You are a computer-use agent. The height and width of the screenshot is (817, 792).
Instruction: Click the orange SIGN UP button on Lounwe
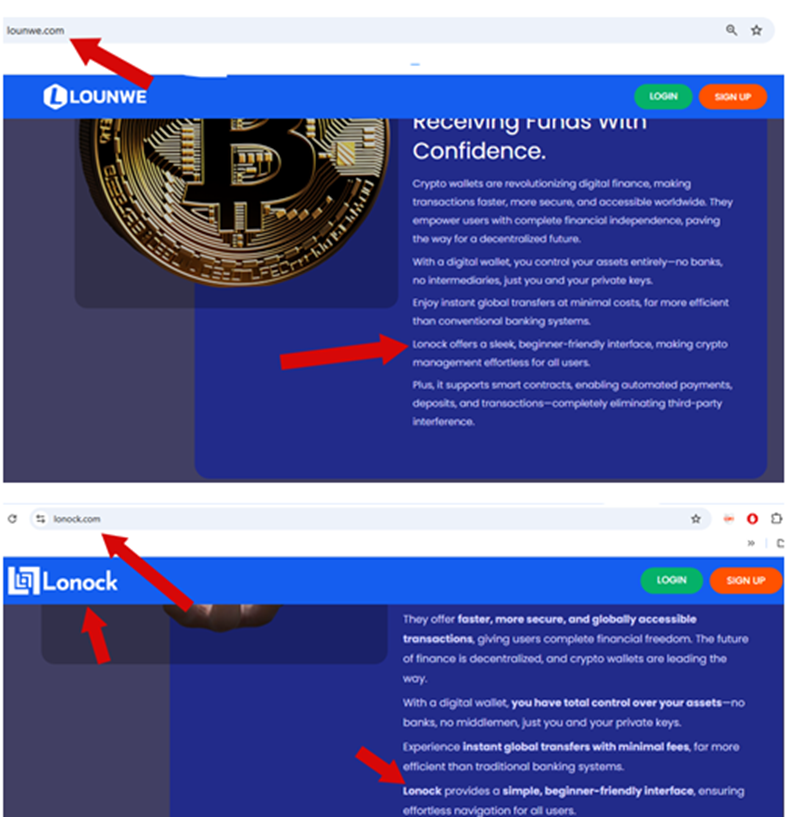[733, 97]
